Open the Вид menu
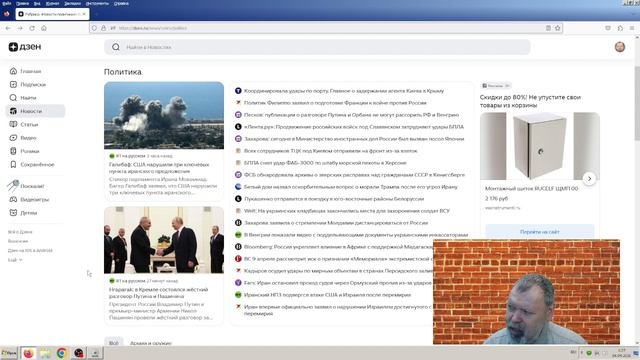640x360 pixels. 37,3
